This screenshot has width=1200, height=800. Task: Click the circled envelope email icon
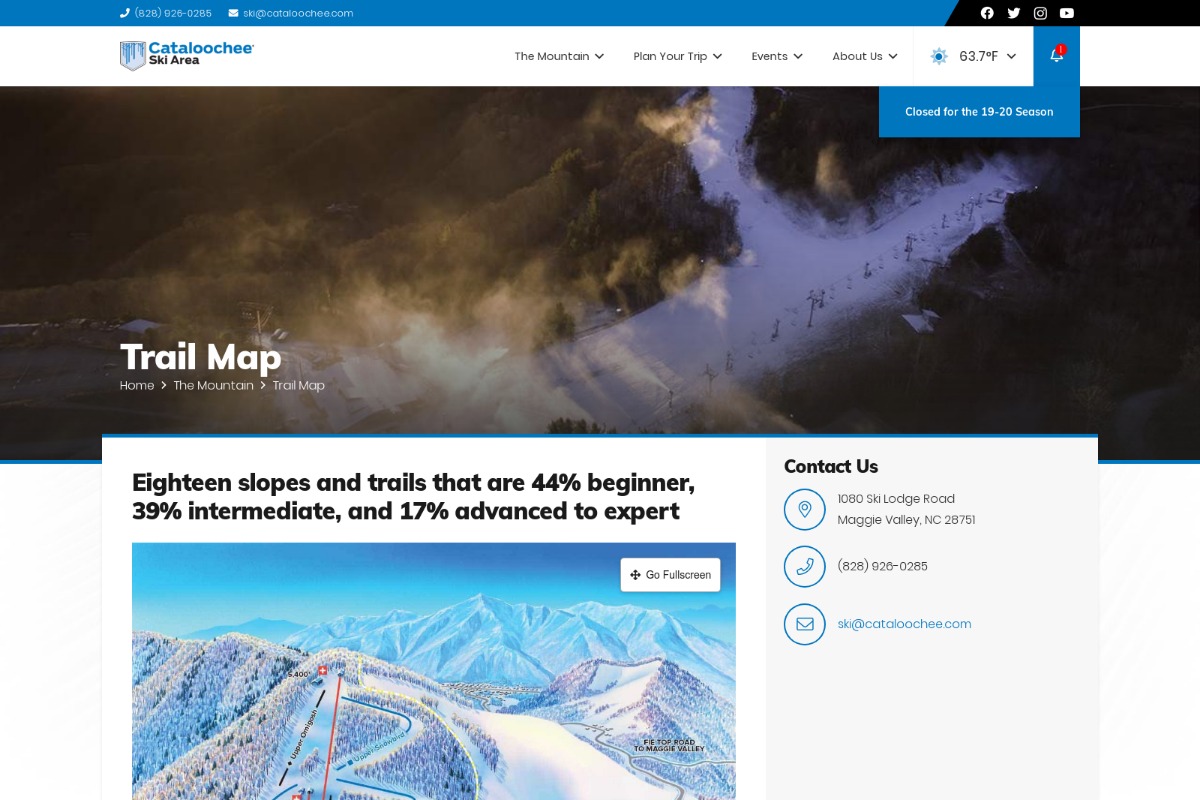(805, 624)
